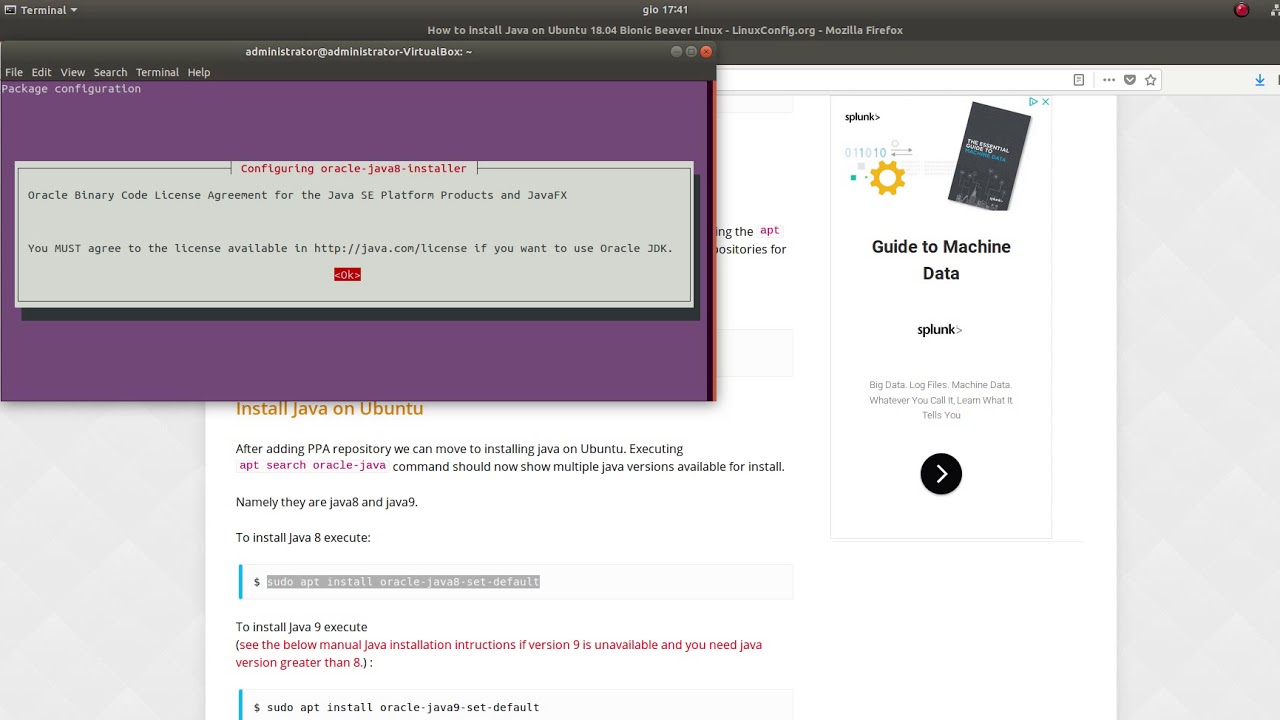Viewport: 1280px width, 720px height.
Task: Click 'To install Java 9 execute' text
Action: tap(302, 627)
